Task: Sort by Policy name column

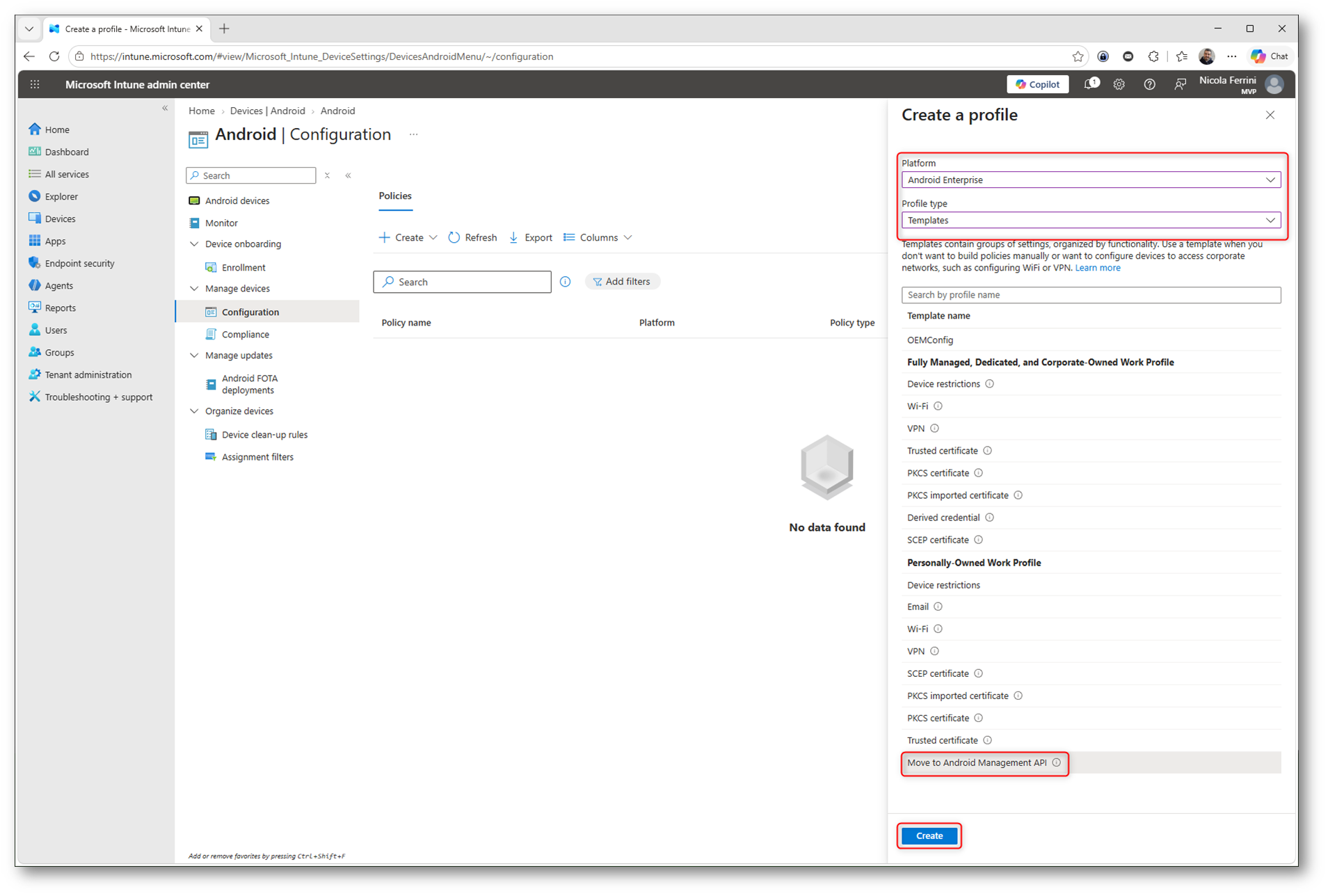Action: (406, 323)
